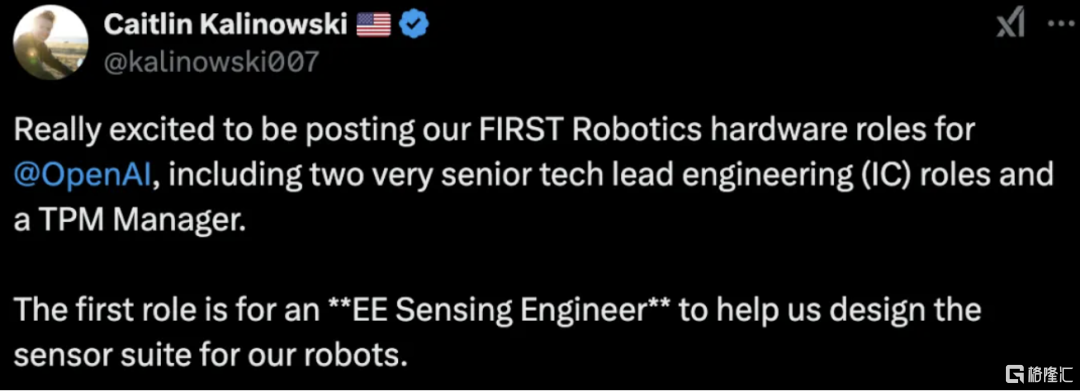This screenshot has height=391, width=1080.
Task: Open the three-dot more options menu
Action: [1056, 25]
